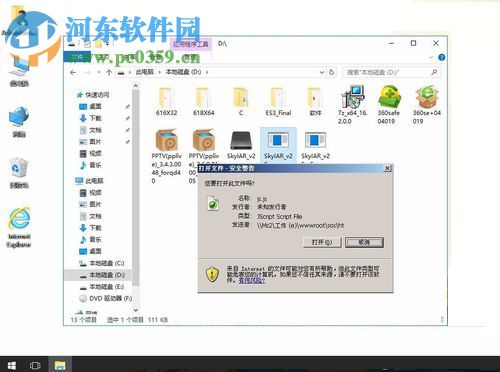Select the SkyIAR_v2 item with black drive icon

[x=241, y=145]
